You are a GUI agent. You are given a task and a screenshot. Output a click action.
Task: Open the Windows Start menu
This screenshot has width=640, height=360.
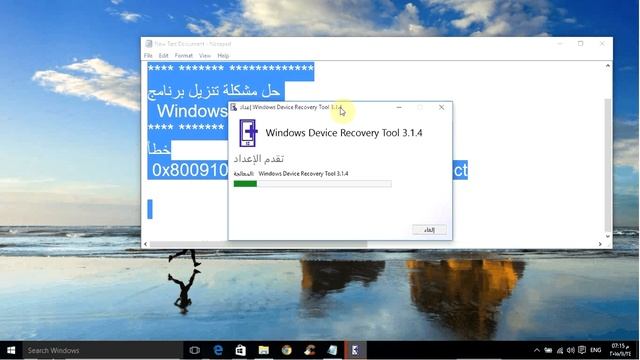tap(11, 350)
